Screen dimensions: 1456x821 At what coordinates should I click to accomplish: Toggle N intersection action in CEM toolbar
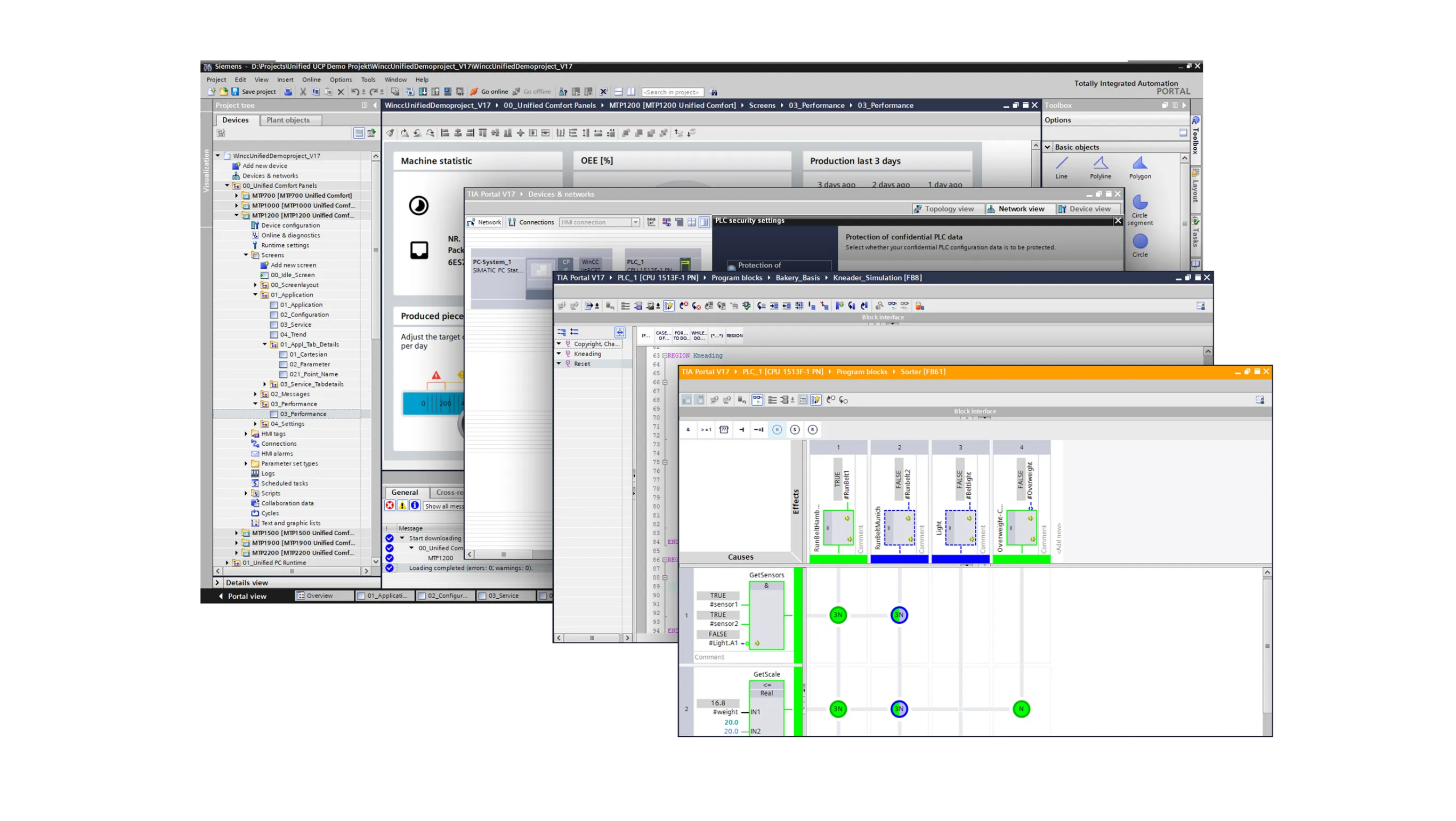(x=777, y=430)
